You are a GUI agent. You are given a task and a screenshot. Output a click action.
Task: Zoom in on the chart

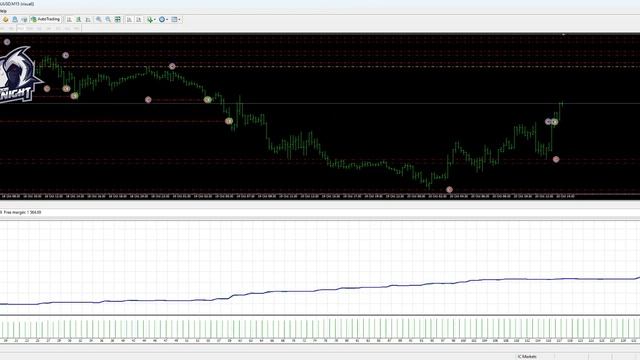pyautogui.click(x=99, y=19)
